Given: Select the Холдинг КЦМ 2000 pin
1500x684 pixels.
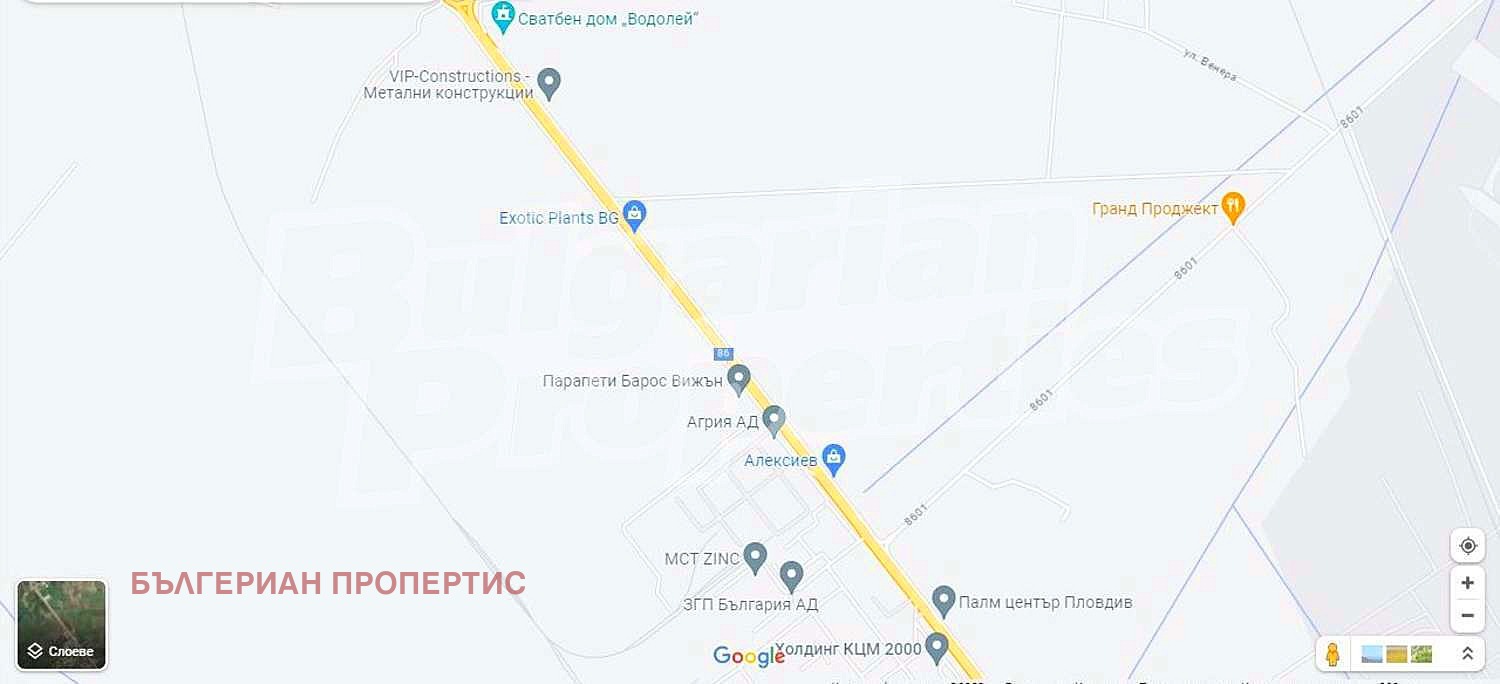Looking at the screenshot, I should click(936, 647).
